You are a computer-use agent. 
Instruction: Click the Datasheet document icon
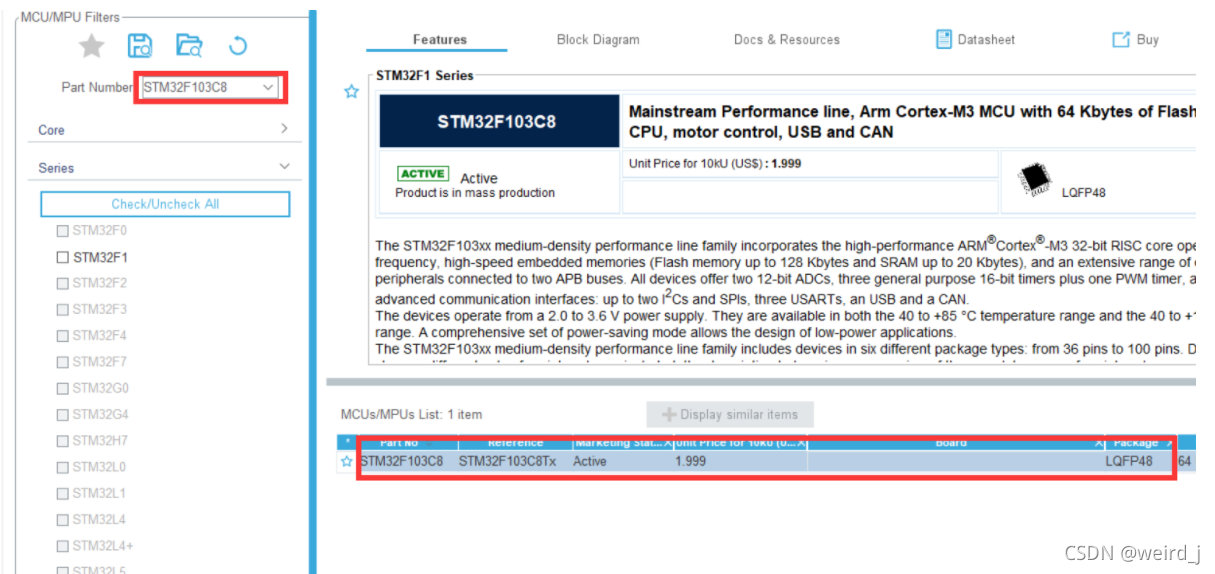tap(944, 39)
